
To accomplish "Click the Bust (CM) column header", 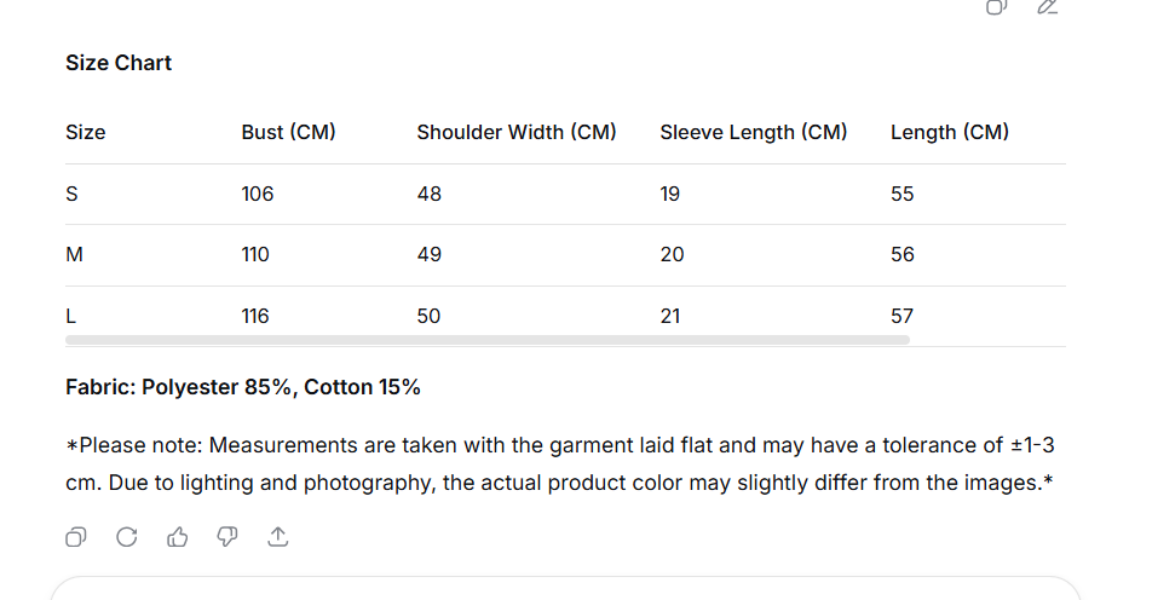I will (288, 132).
